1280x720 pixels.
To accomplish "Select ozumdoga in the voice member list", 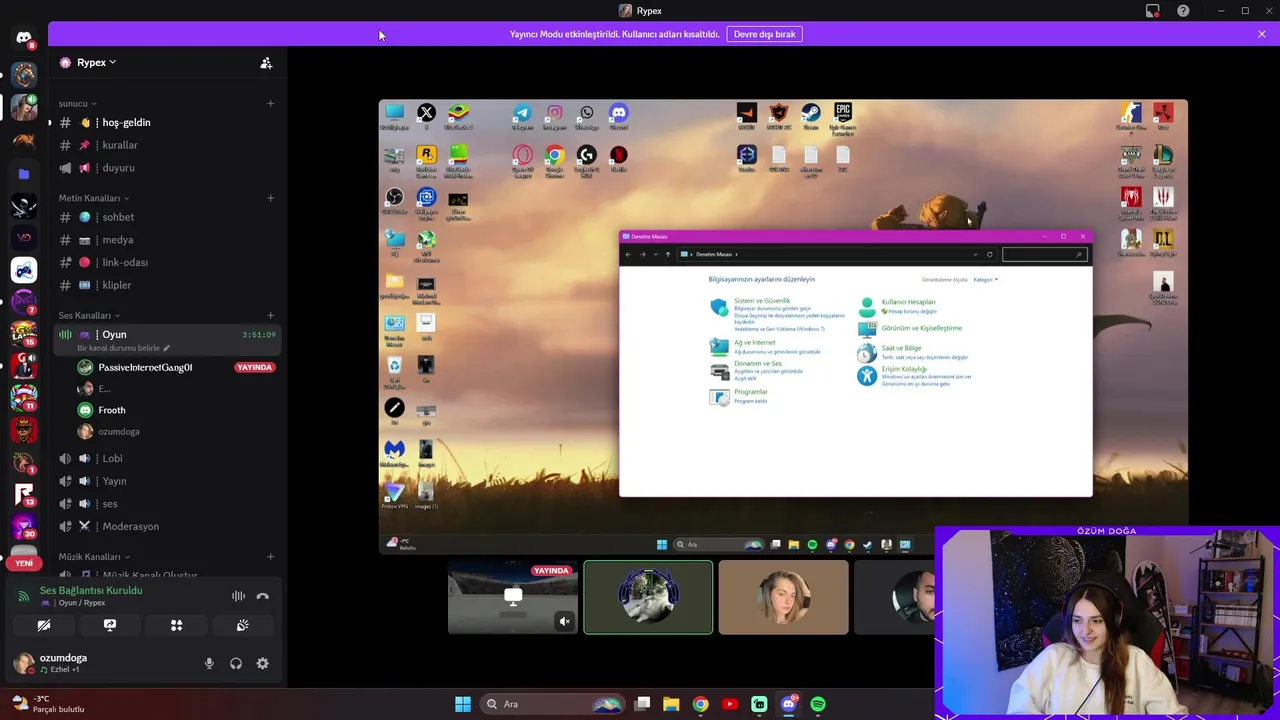I will (x=176, y=432).
